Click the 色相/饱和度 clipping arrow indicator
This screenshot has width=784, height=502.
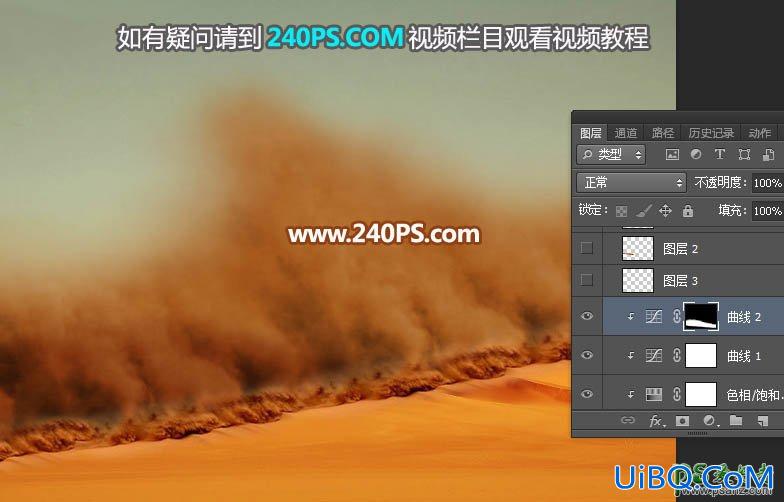coord(631,395)
